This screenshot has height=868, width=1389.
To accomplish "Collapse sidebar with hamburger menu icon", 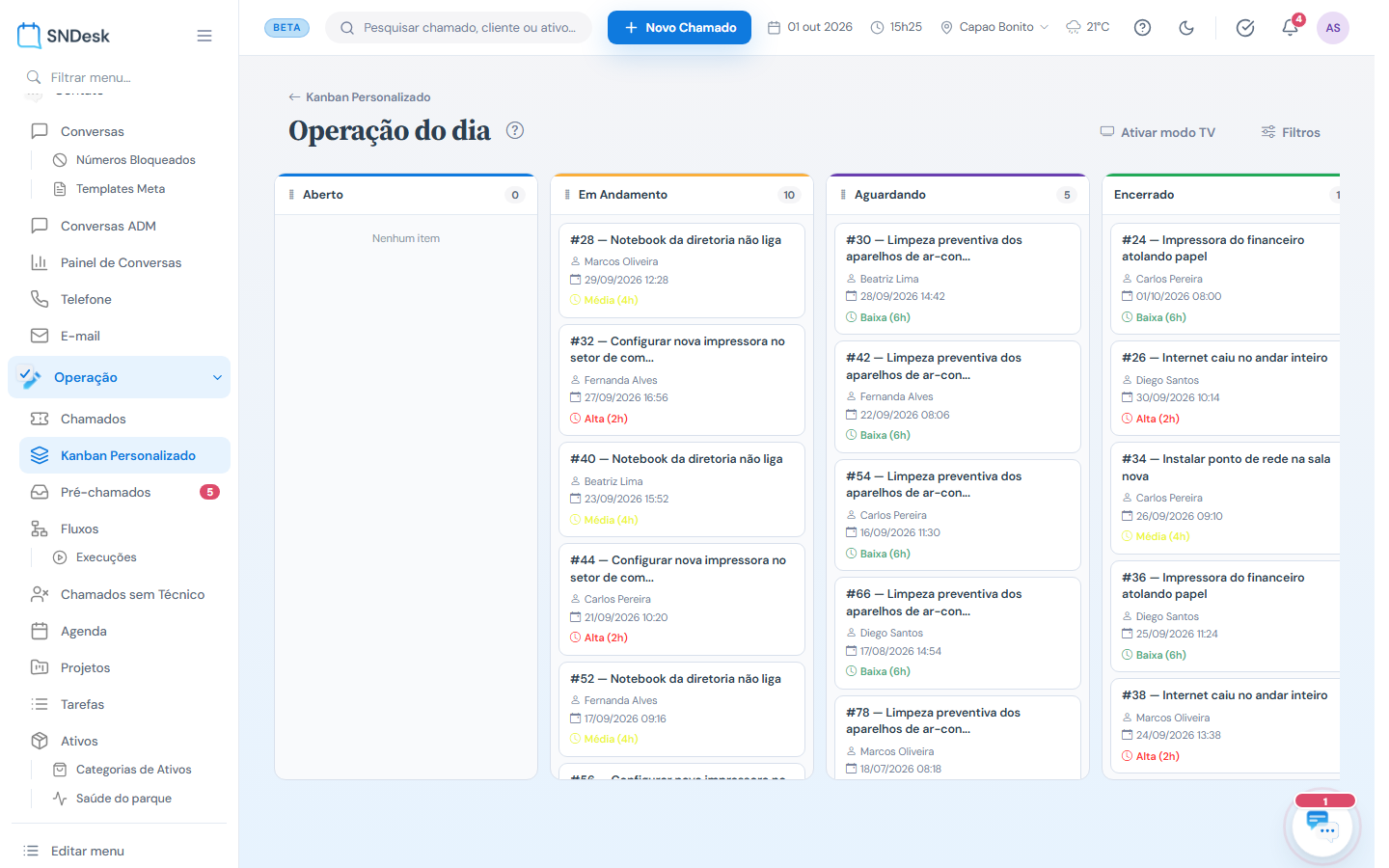I will click(204, 36).
